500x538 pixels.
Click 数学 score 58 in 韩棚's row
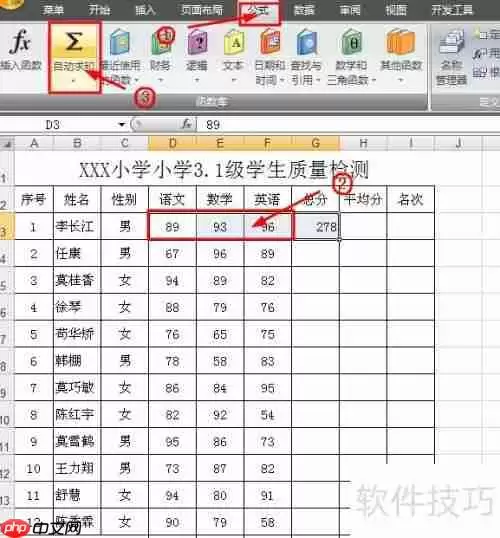[x=220, y=361]
